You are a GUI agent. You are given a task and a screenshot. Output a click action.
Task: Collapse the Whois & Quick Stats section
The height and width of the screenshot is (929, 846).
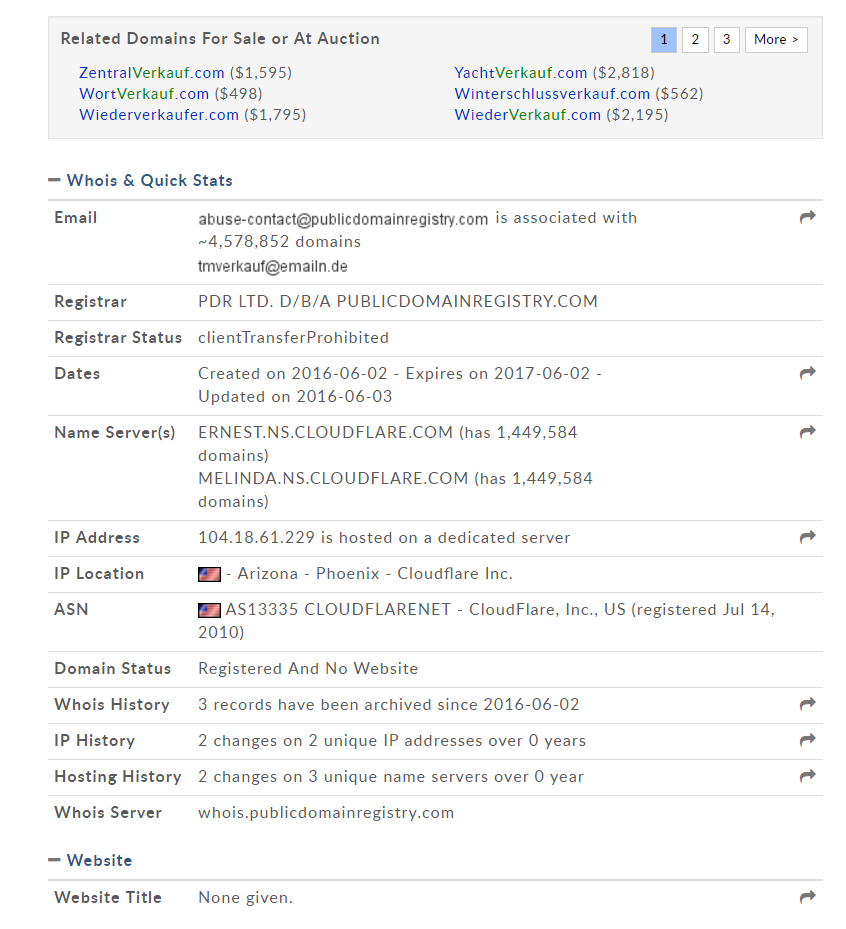54,180
